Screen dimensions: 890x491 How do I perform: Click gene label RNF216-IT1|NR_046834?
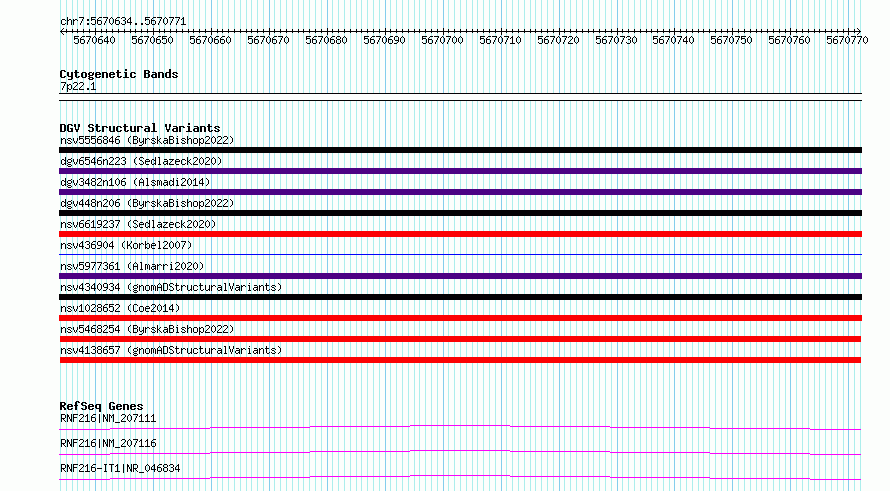120,469
